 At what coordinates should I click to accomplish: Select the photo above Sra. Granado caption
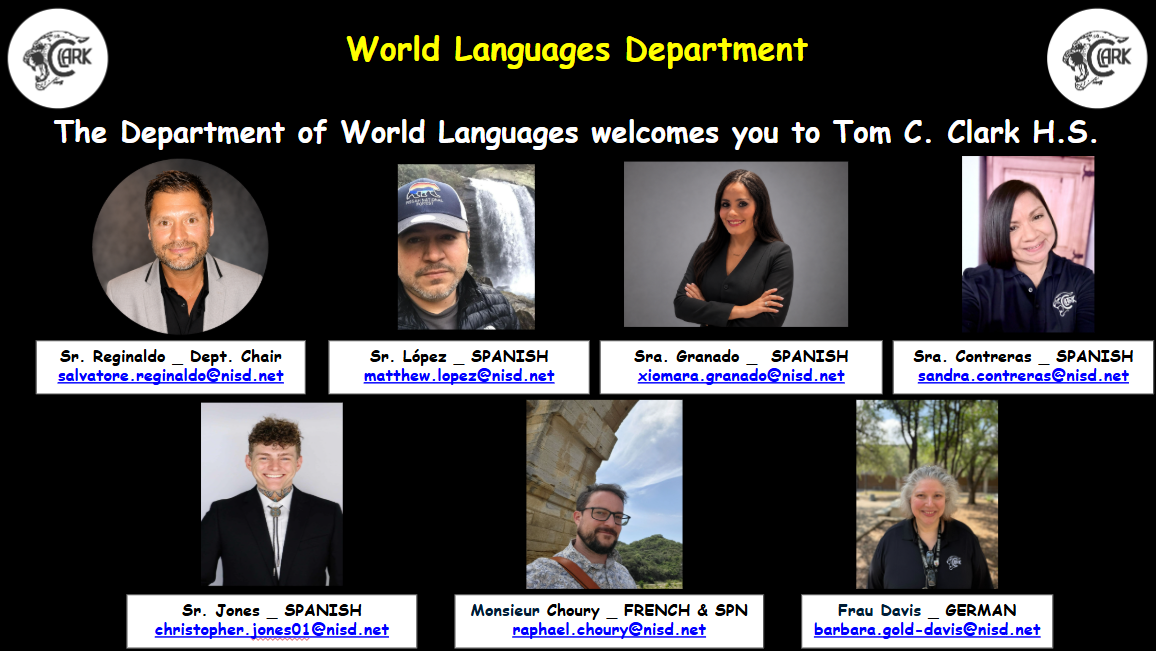(x=736, y=244)
